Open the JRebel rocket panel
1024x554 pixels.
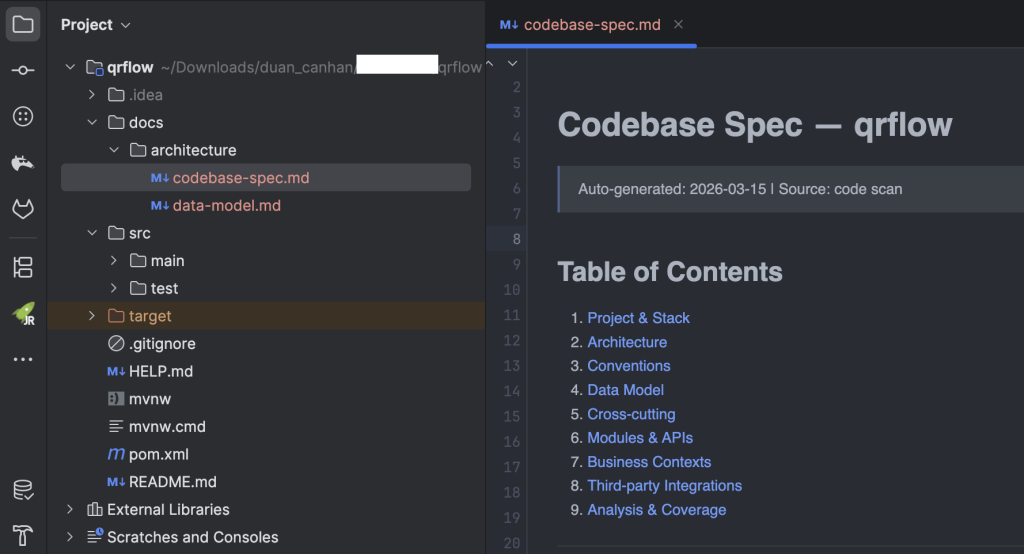[23, 314]
